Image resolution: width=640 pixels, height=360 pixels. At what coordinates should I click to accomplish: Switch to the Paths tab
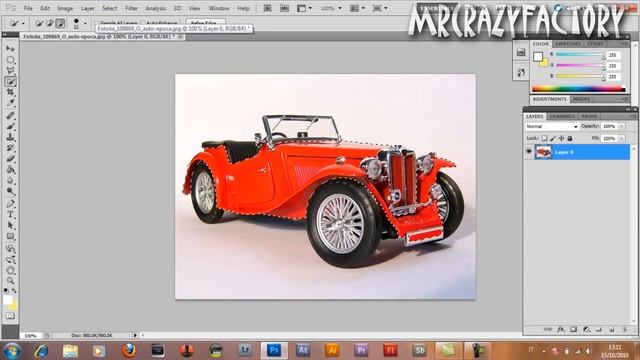click(x=589, y=116)
